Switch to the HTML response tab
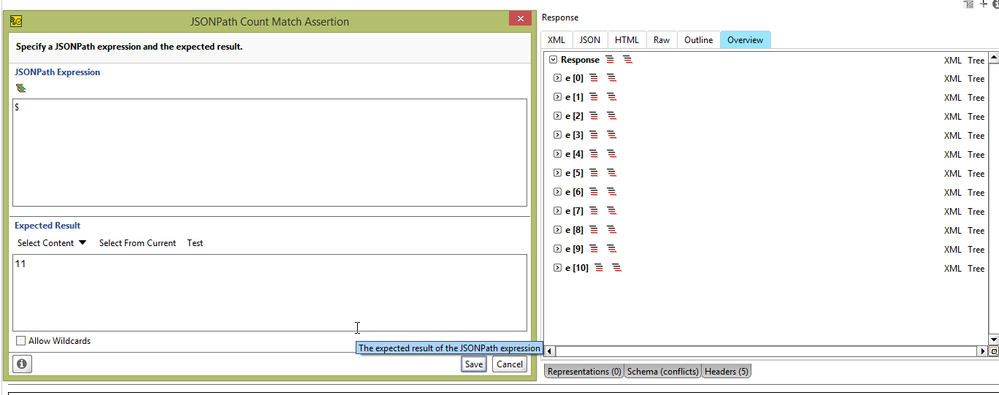999x395 pixels. pyautogui.click(x=627, y=40)
